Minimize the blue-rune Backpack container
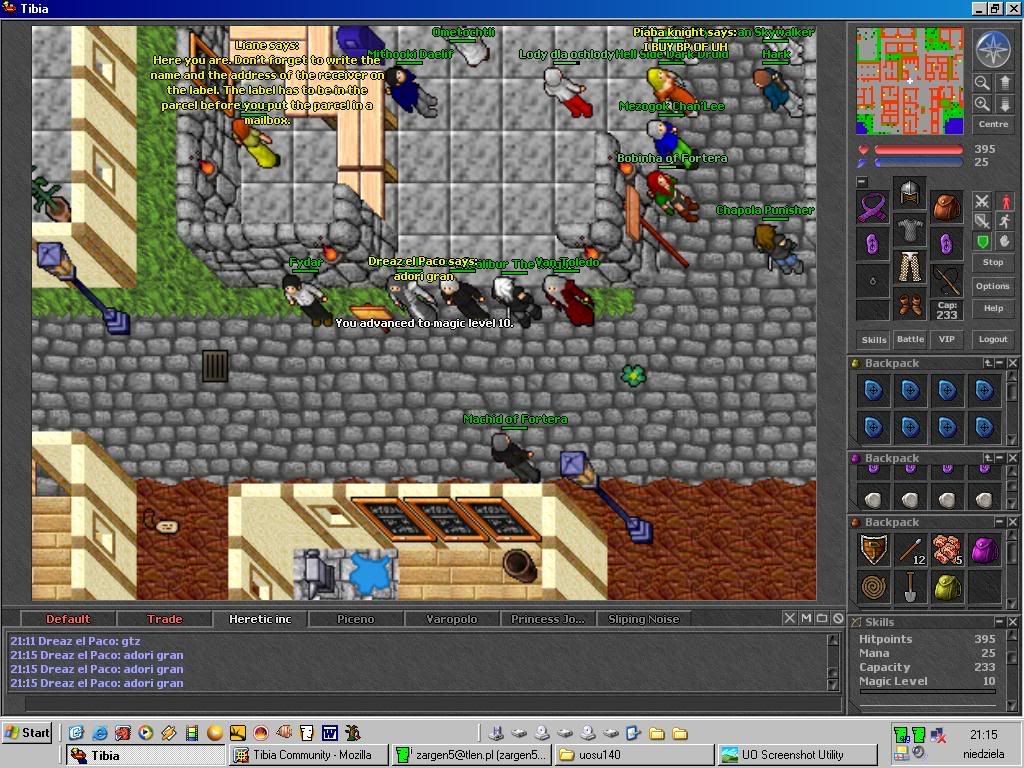Screen dimensions: 1024x768 click(1000, 363)
